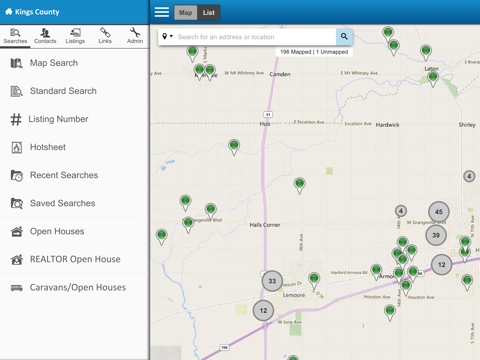
Task: Click the magnifier search button
Action: point(344,36)
